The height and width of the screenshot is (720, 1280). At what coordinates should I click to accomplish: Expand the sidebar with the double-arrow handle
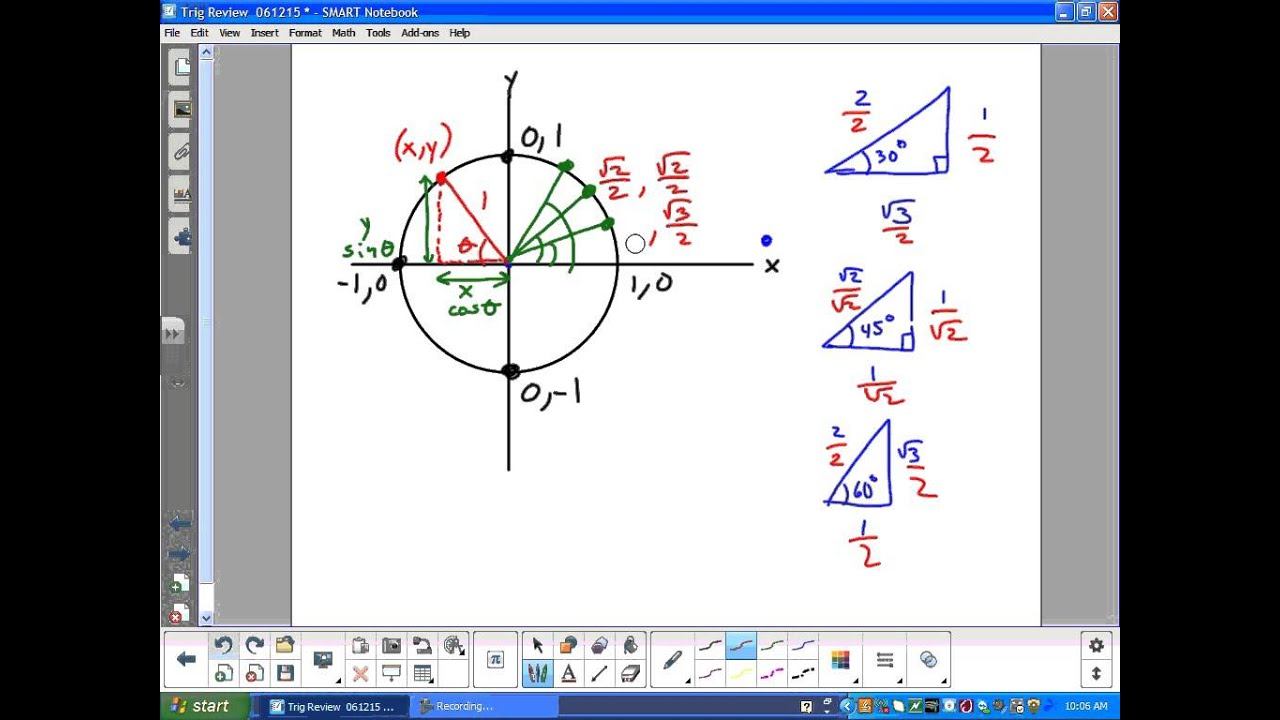[173, 333]
